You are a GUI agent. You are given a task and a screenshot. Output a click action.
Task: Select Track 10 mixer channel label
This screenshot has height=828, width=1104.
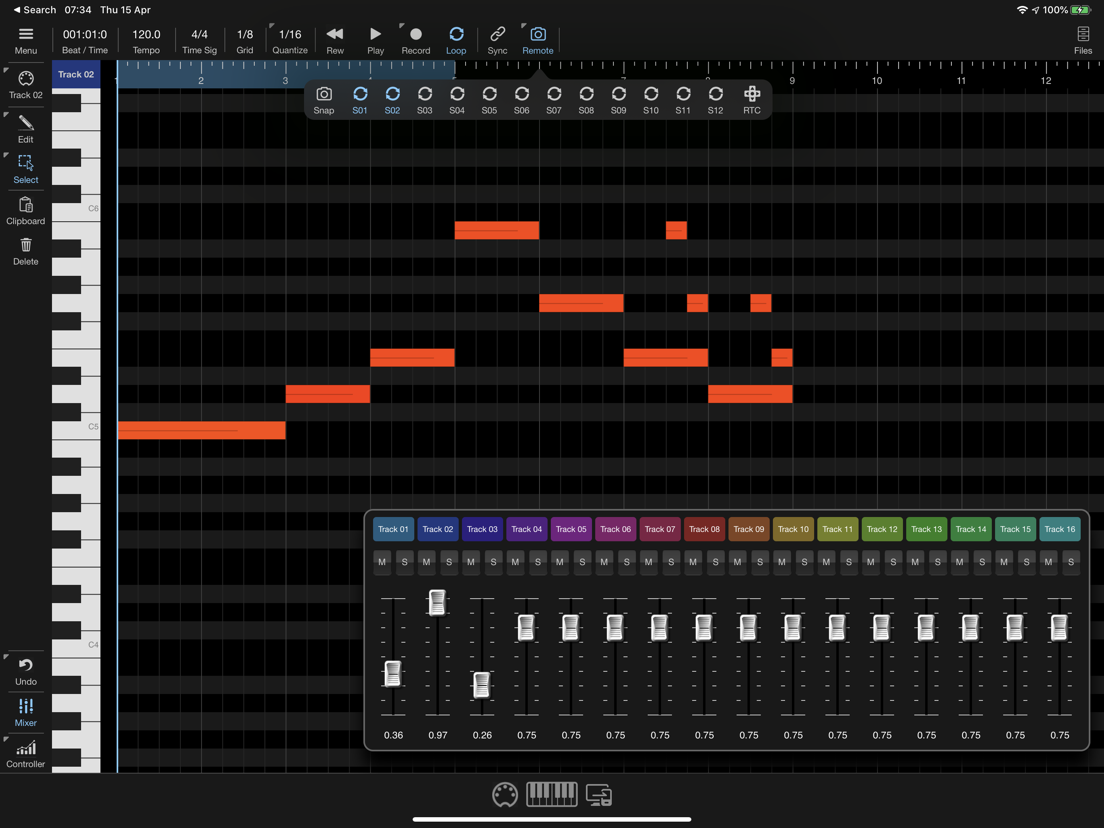(x=793, y=529)
